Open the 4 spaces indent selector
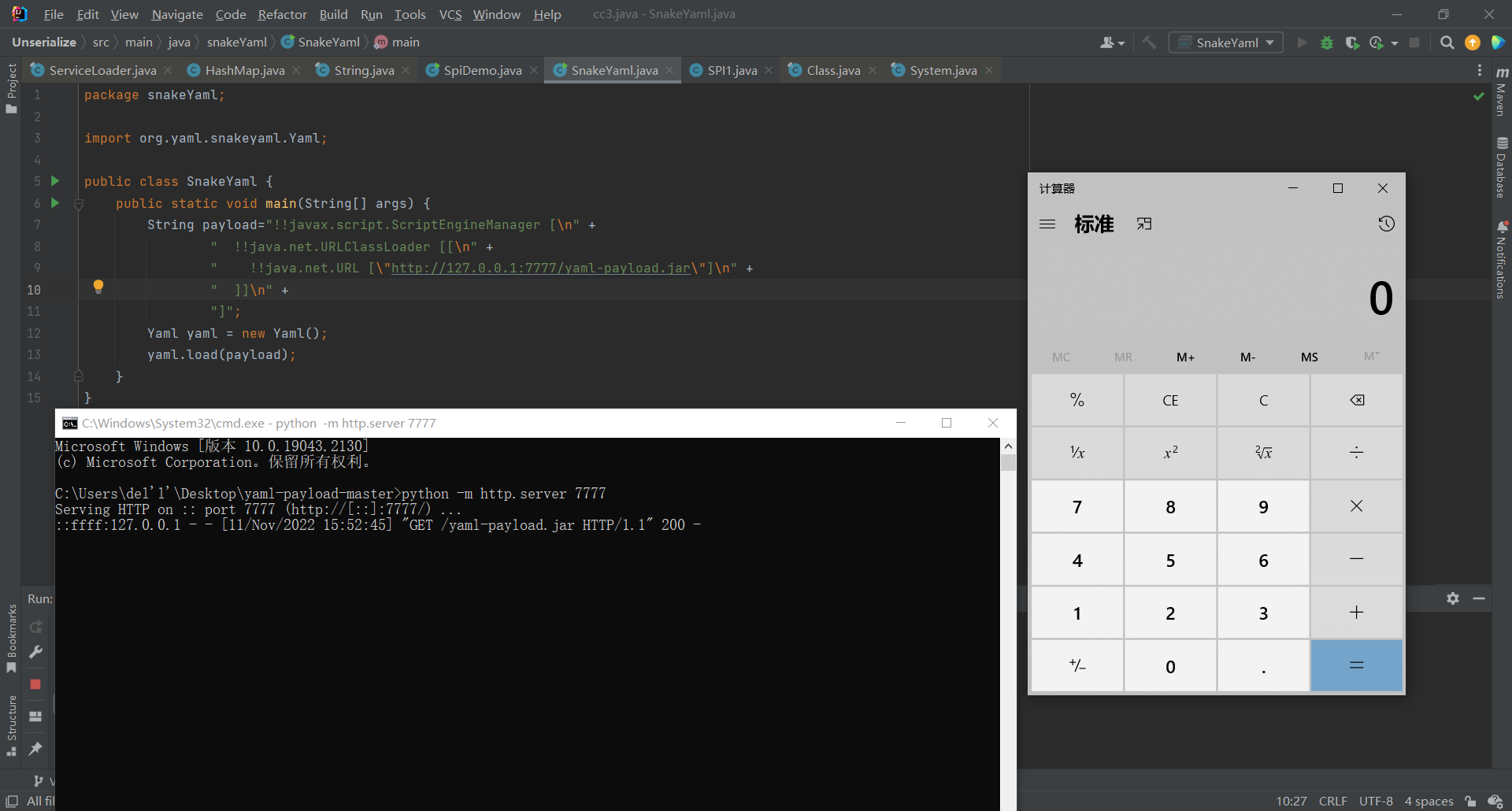The height and width of the screenshot is (811, 1512). click(1429, 801)
